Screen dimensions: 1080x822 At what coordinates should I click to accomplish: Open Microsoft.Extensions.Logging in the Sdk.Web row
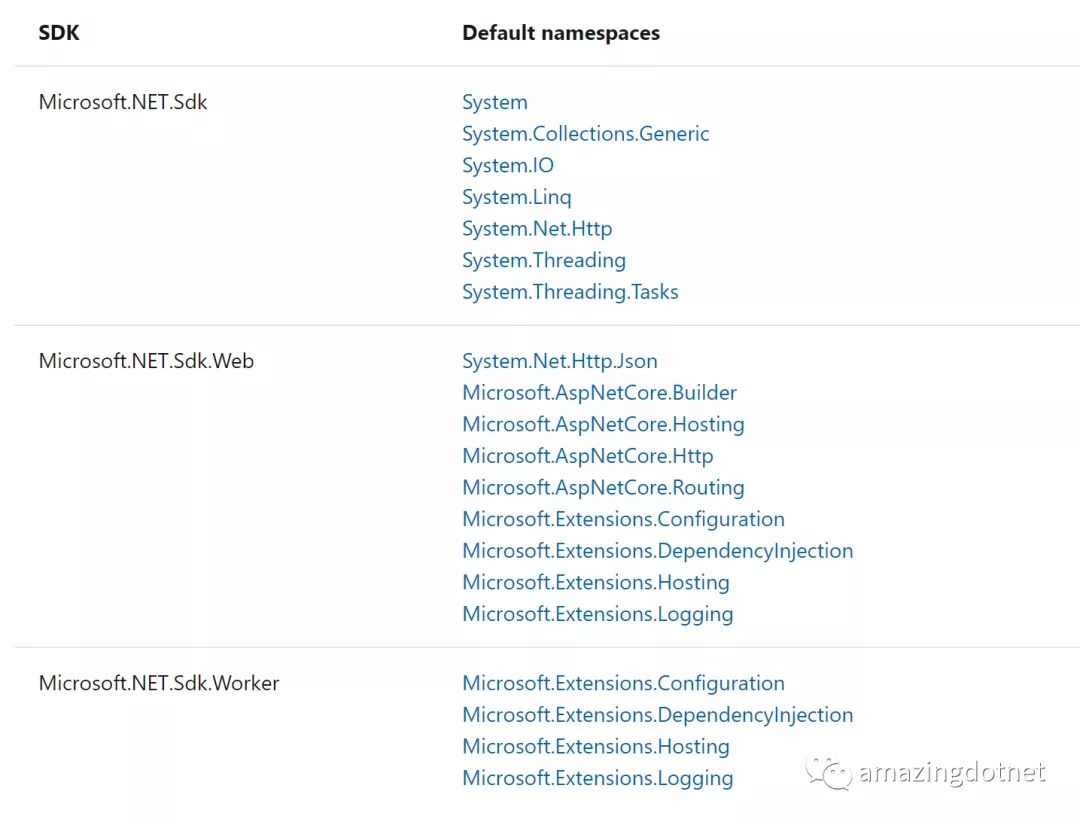click(x=597, y=614)
